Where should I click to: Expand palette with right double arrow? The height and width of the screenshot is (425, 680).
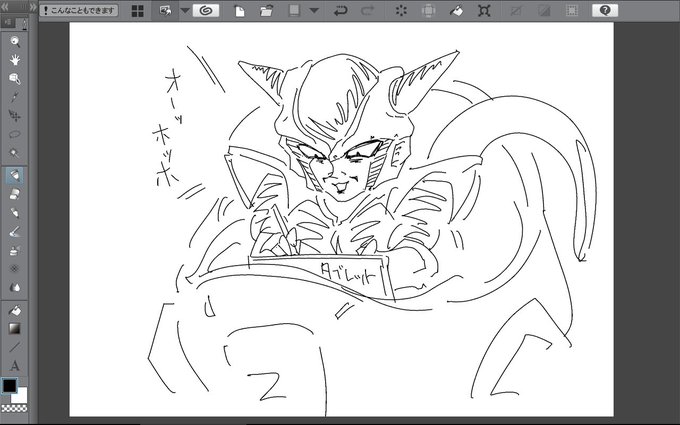pos(33,7)
